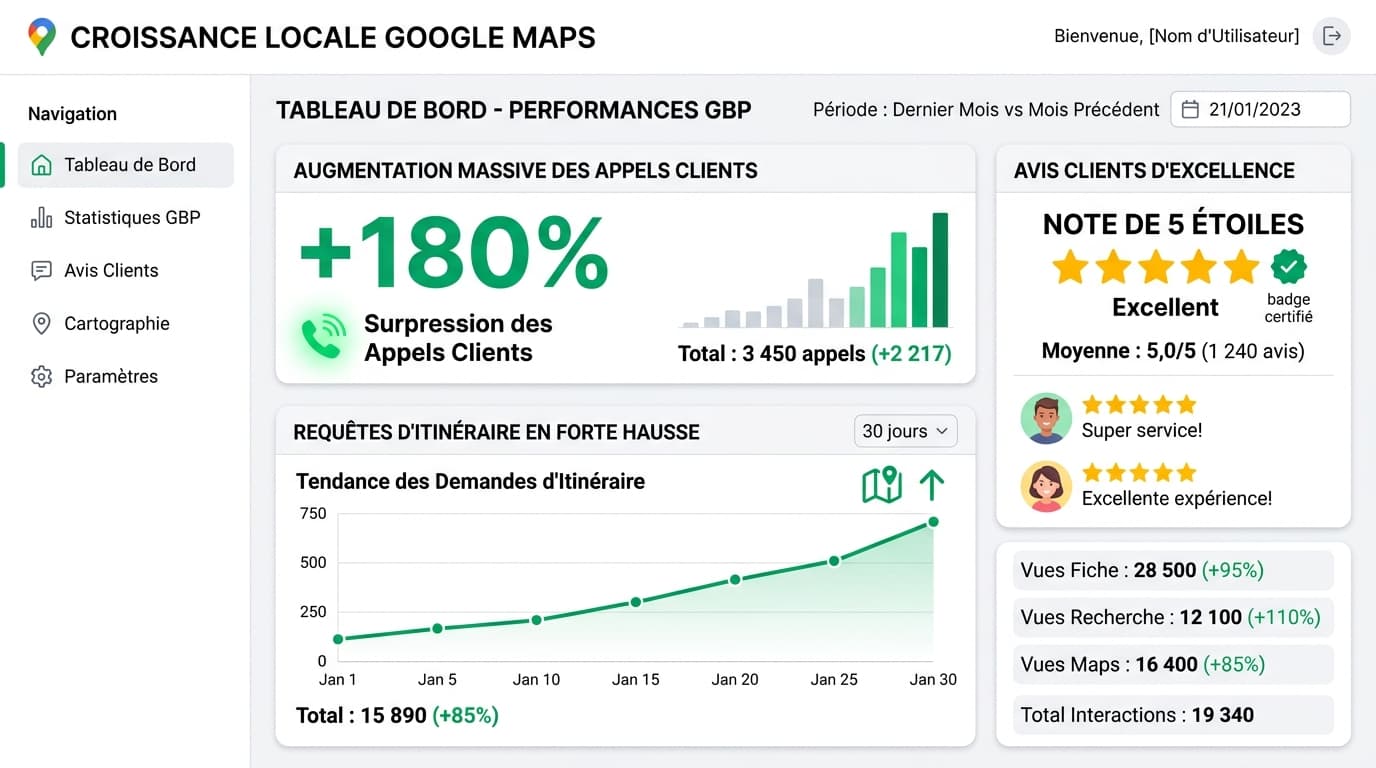Click Période : Dernier Mois vs Mois Précédent
This screenshot has height=768, width=1376.
(986, 110)
